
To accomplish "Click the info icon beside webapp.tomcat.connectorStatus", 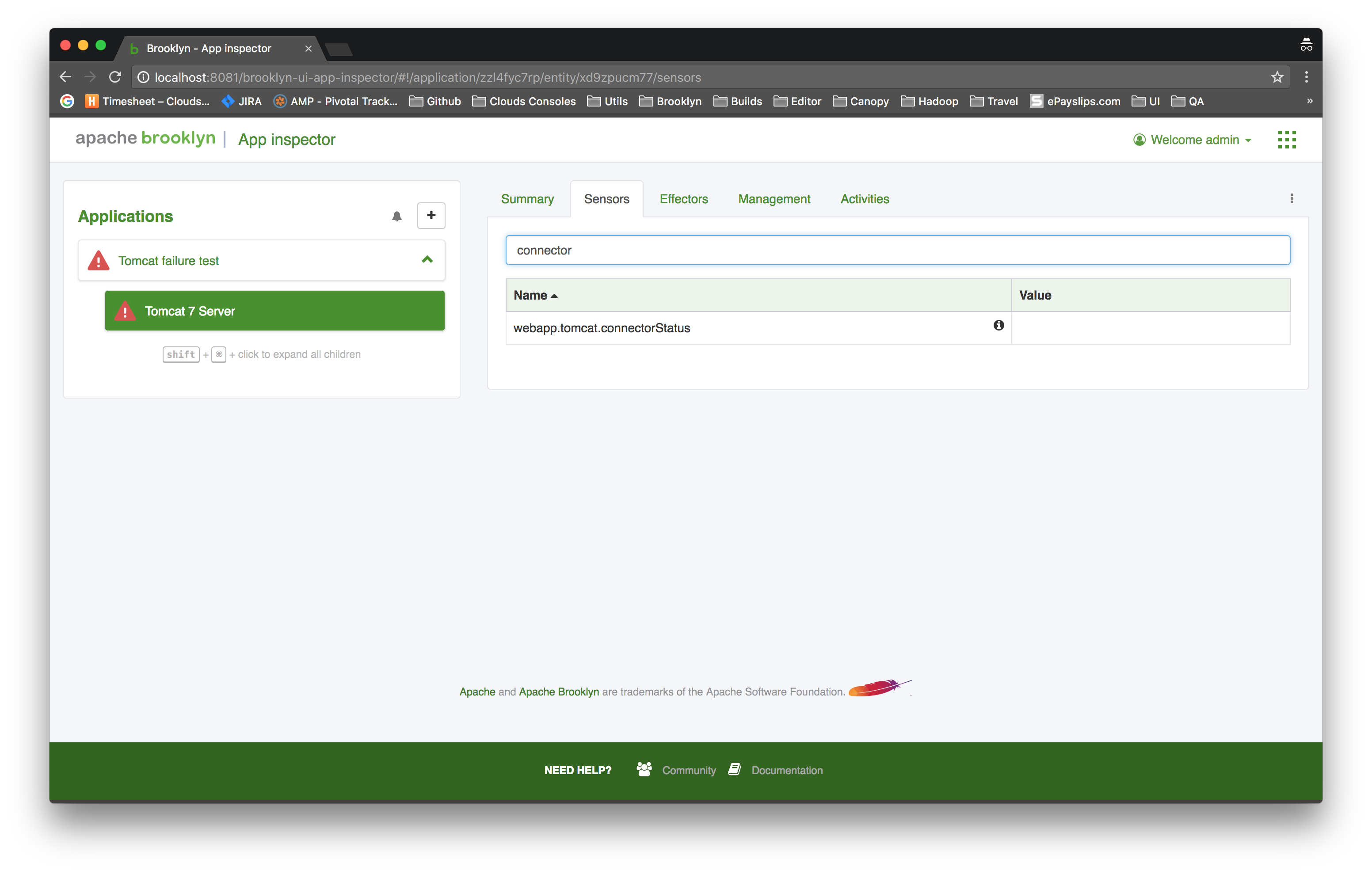I will tap(998, 325).
